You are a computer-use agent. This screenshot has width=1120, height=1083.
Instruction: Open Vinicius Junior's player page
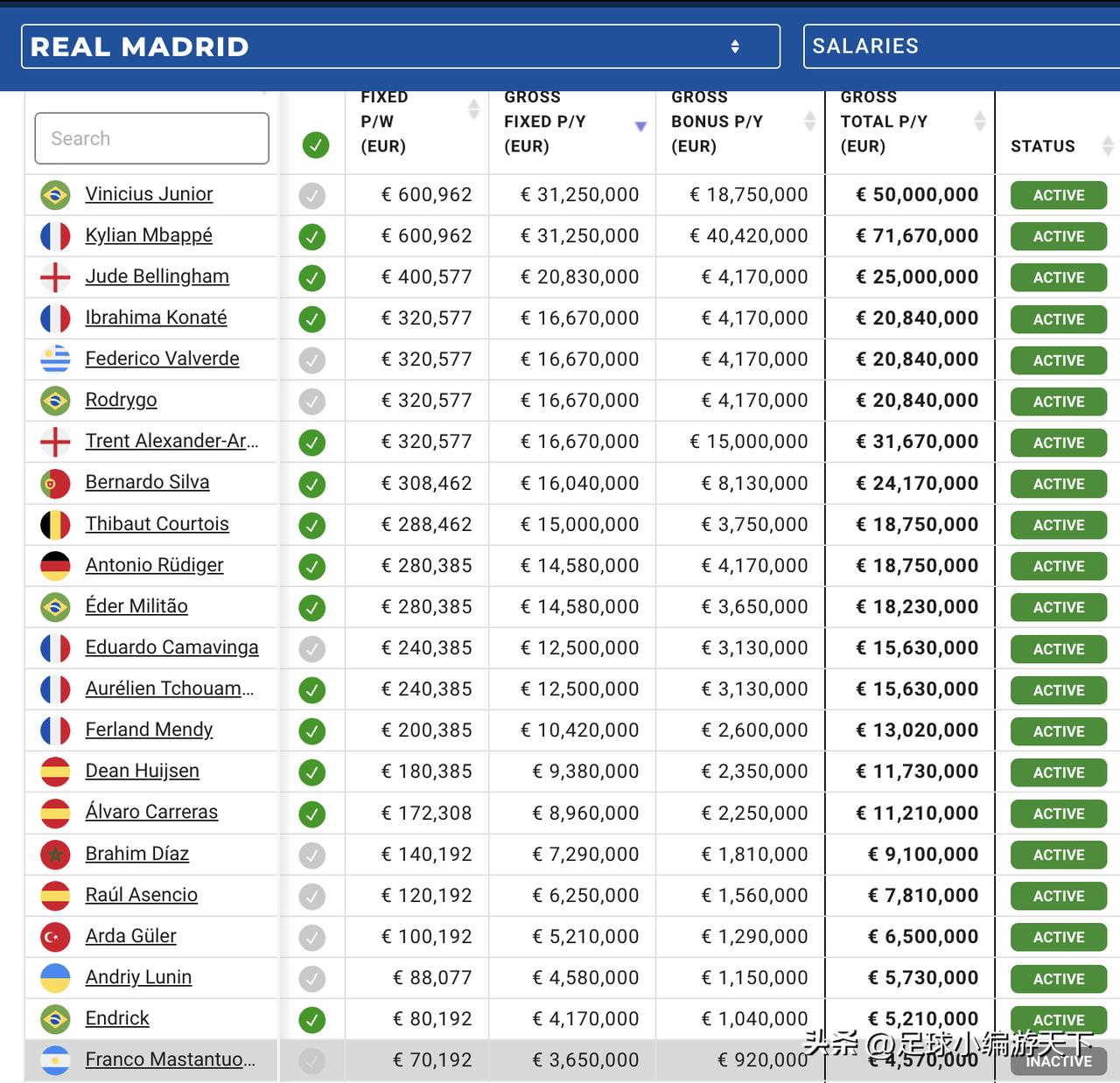pyautogui.click(x=149, y=194)
